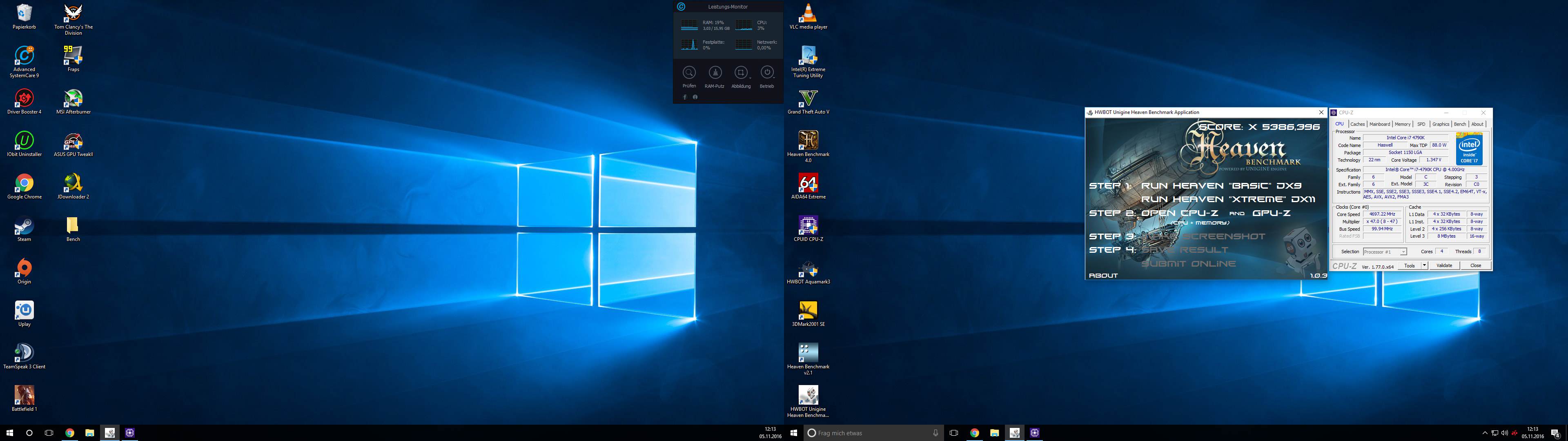Image resolution: width=1568 pixels, height=441 pixels.
Task: Open the Papierkorb recycle bin desktop icon
Action: [24, 16]
